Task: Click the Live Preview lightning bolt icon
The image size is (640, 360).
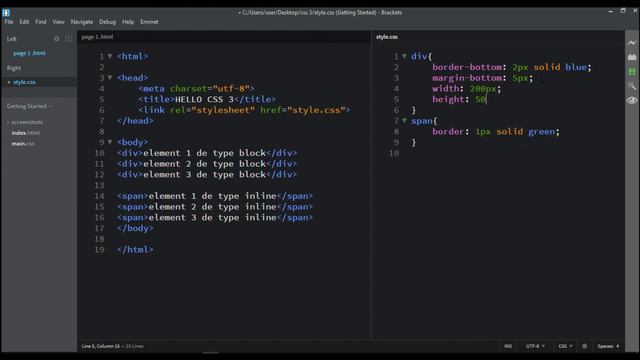Action: 632,43
